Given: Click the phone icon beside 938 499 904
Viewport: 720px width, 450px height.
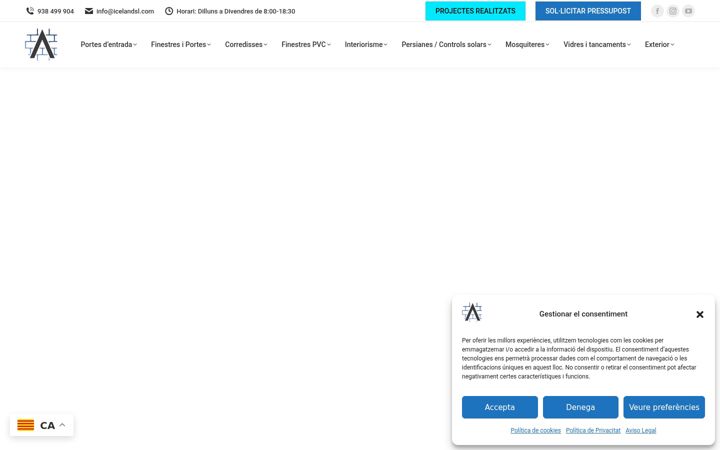Looking at the screenshot, I should pos(30,11).
